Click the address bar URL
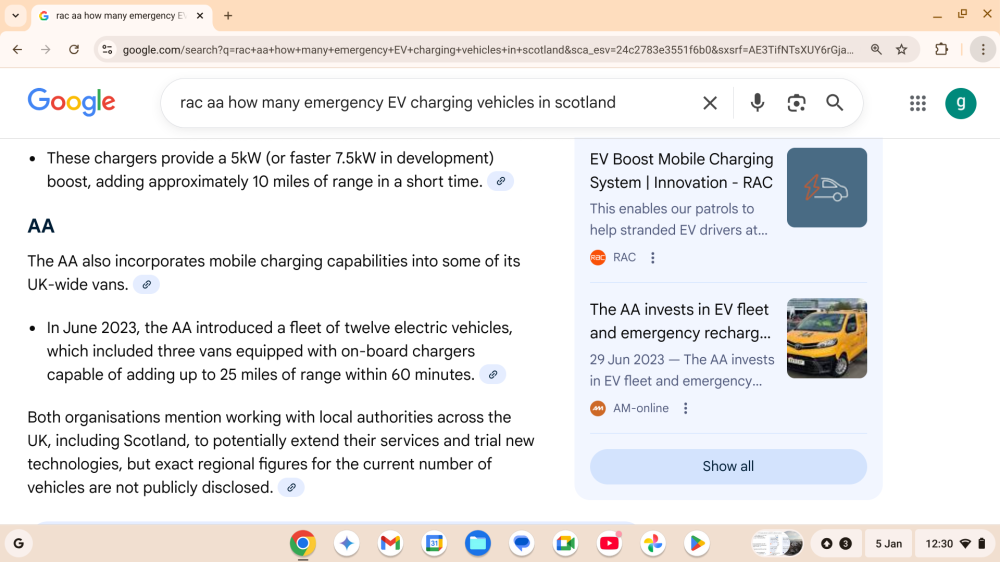The height and width of the screenshot is (562, 1000). coord(488,50)
